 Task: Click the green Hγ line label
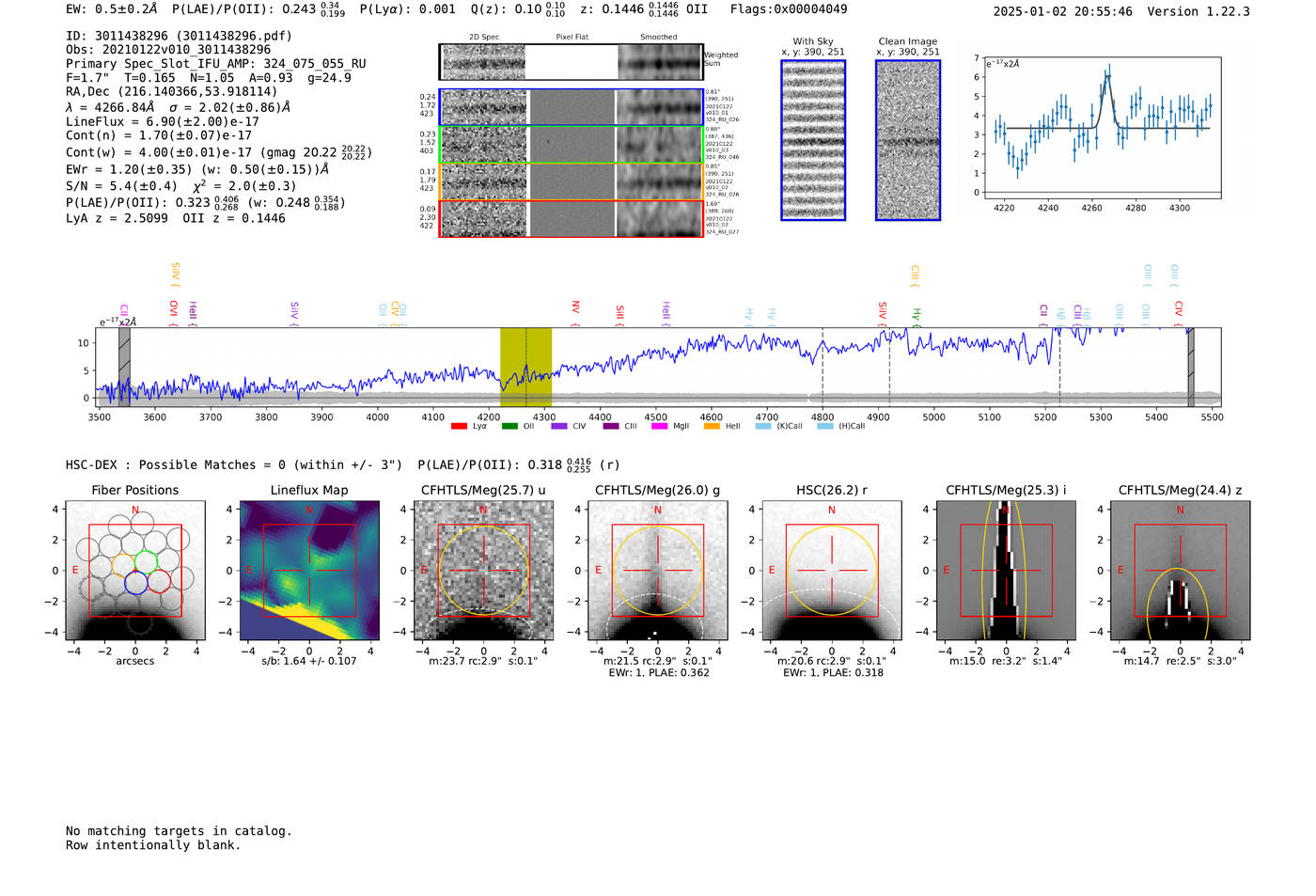click(916, 315)
